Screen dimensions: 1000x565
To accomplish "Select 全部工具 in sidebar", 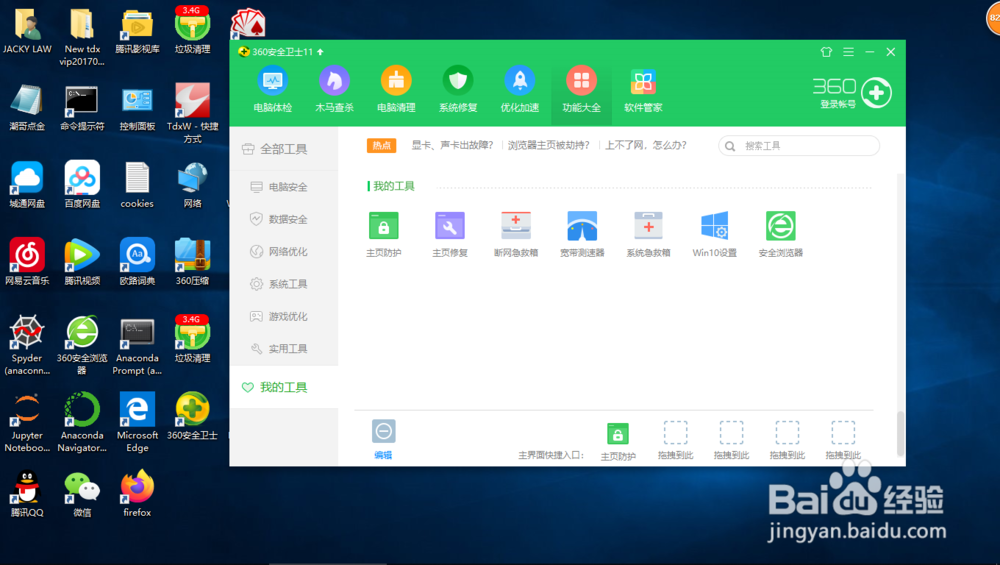I will (x=284, y=149).
